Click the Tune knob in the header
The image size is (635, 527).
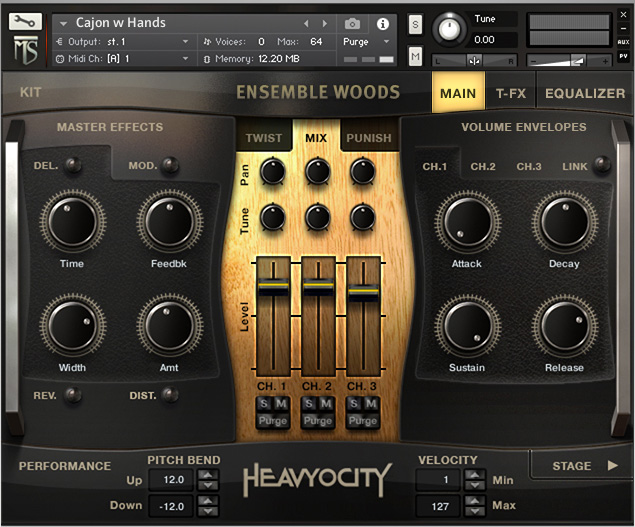(449, 29)
